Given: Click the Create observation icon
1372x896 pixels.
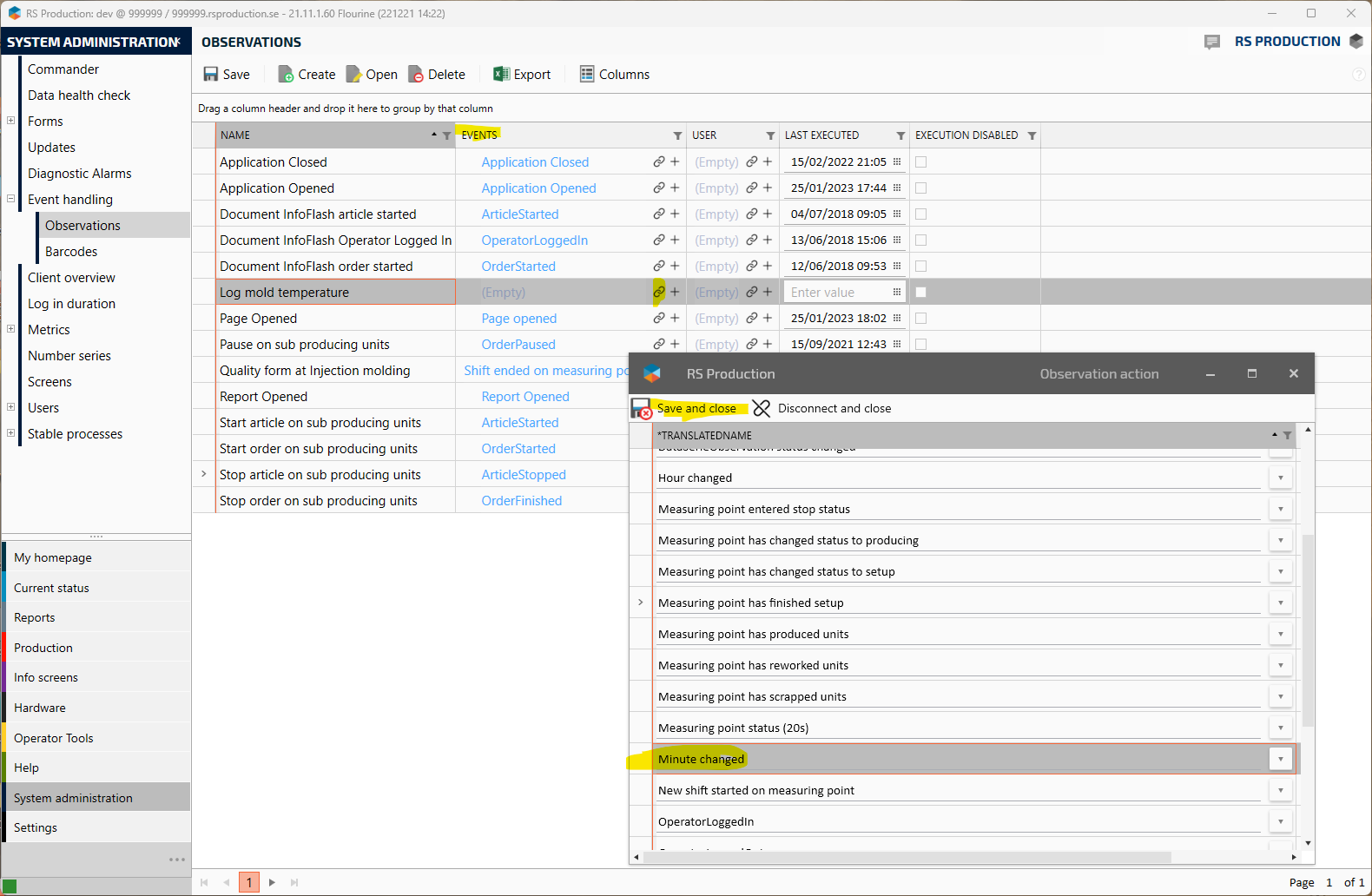Looking at the screenshot, I should tap(286, 75).
